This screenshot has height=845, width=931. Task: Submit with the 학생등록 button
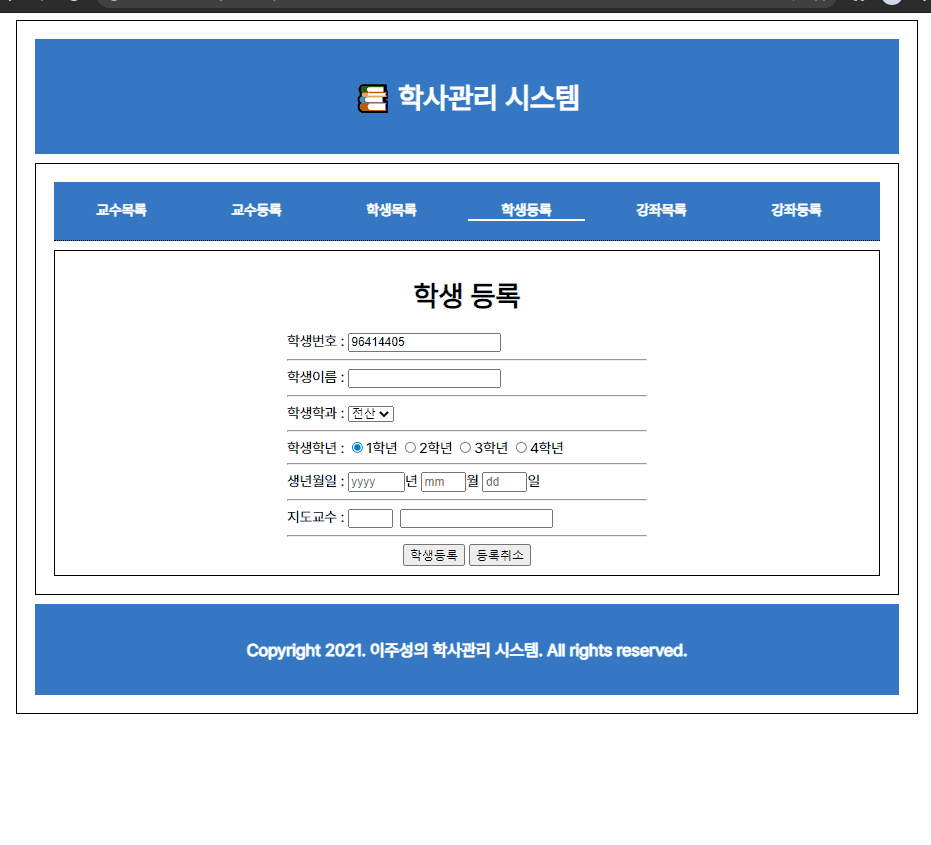[433, 555]
